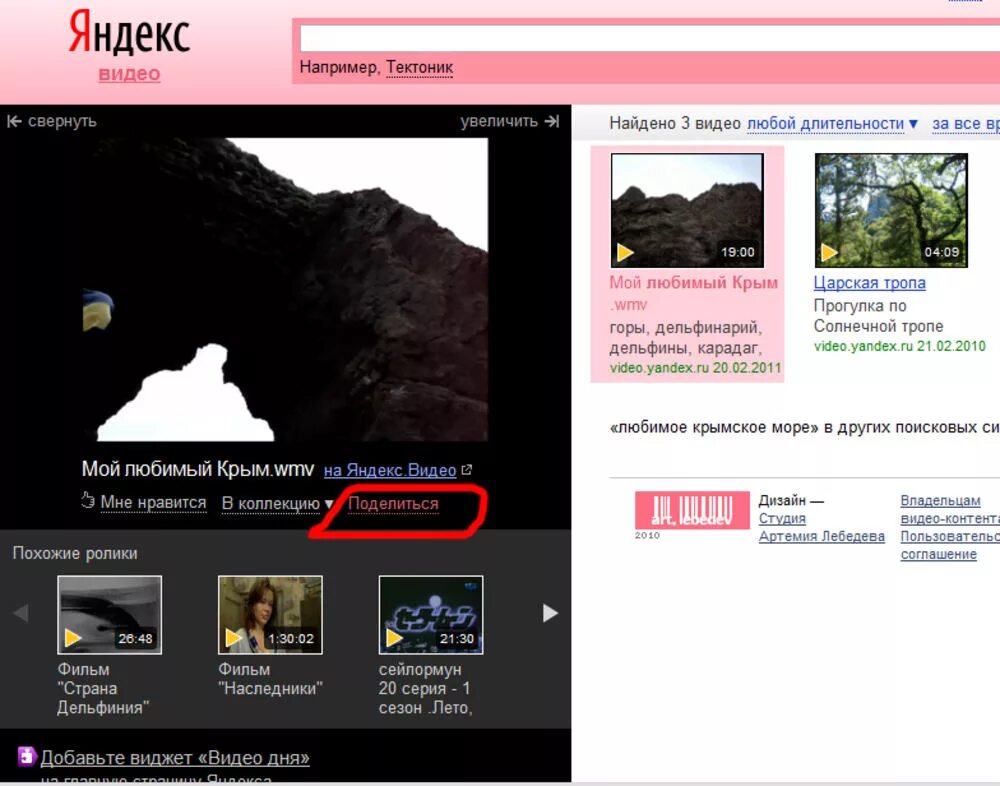This screenshot has height=786, width=1000.
Task: Open the Царская тропа result link
Action: [869, 283]
